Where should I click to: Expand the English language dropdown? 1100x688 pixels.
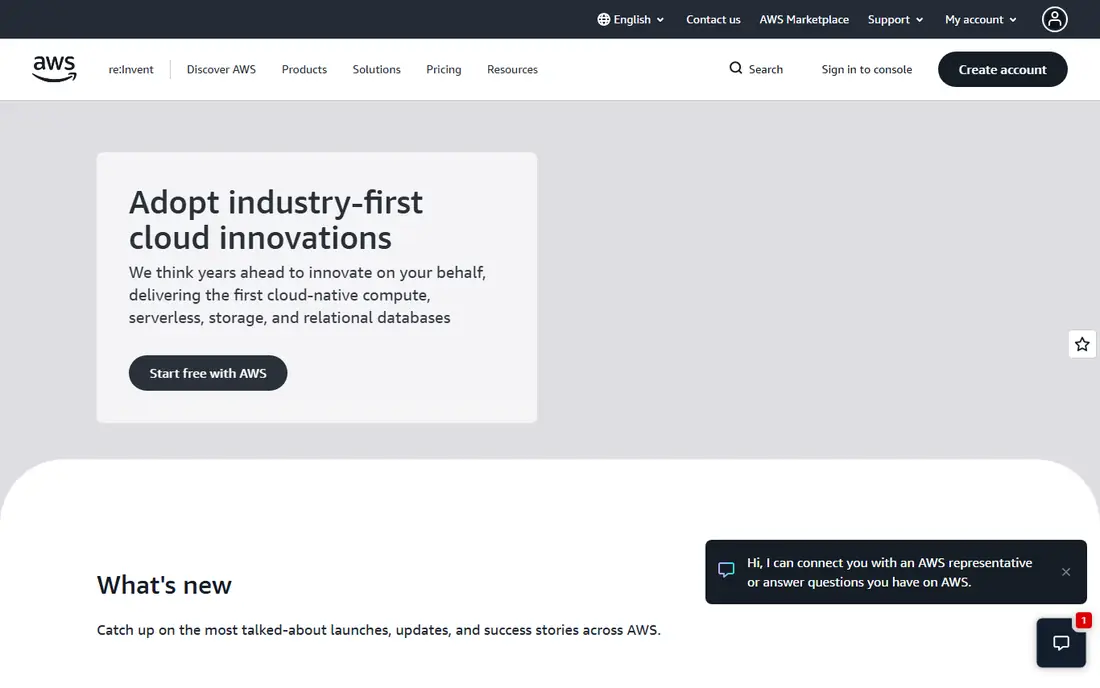[631, 20]
